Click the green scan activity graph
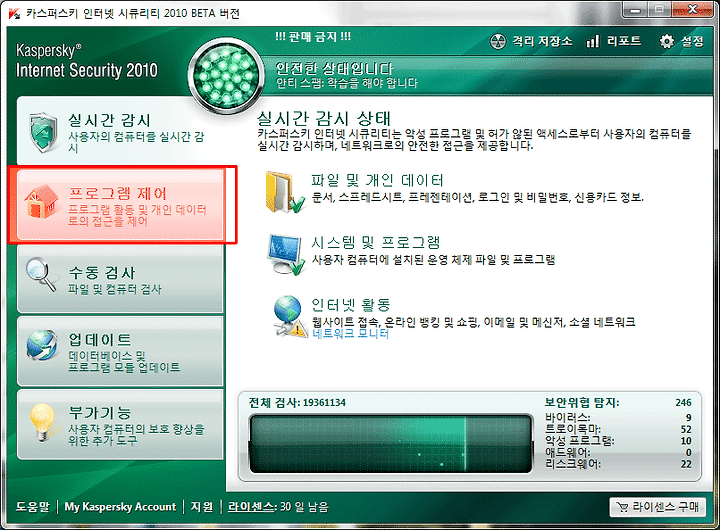720x530 pixels. click(391, 444)
